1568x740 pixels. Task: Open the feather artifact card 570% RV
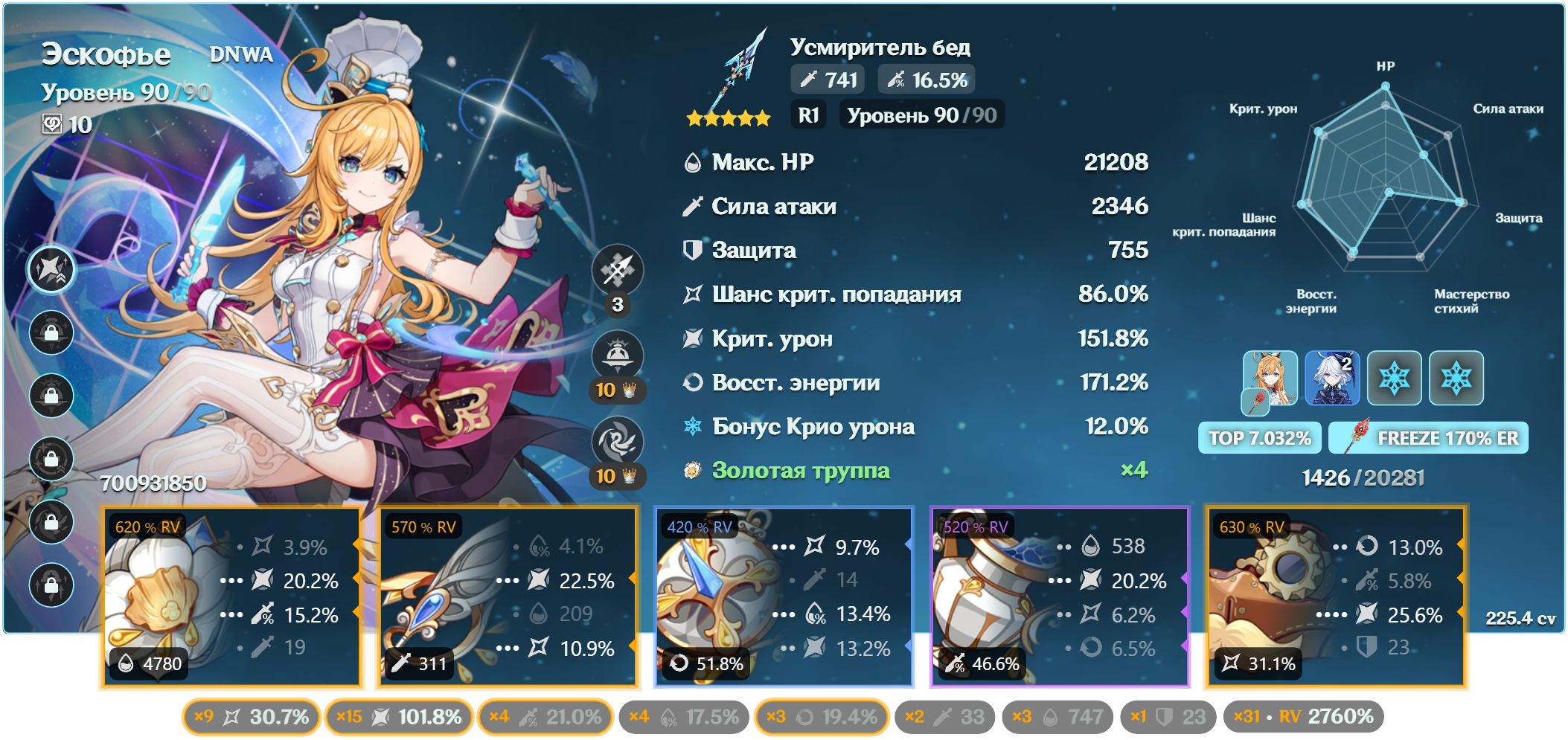click(508, 596)
